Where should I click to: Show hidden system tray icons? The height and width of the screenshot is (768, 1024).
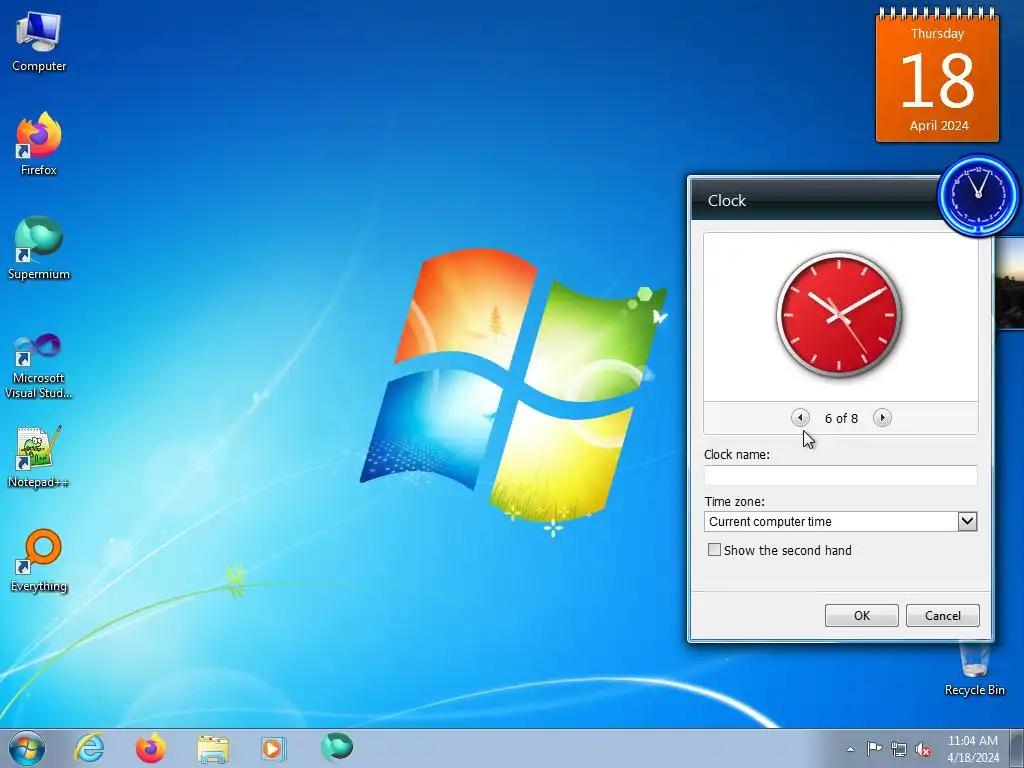pyautogui.click(x=850, y=749)
